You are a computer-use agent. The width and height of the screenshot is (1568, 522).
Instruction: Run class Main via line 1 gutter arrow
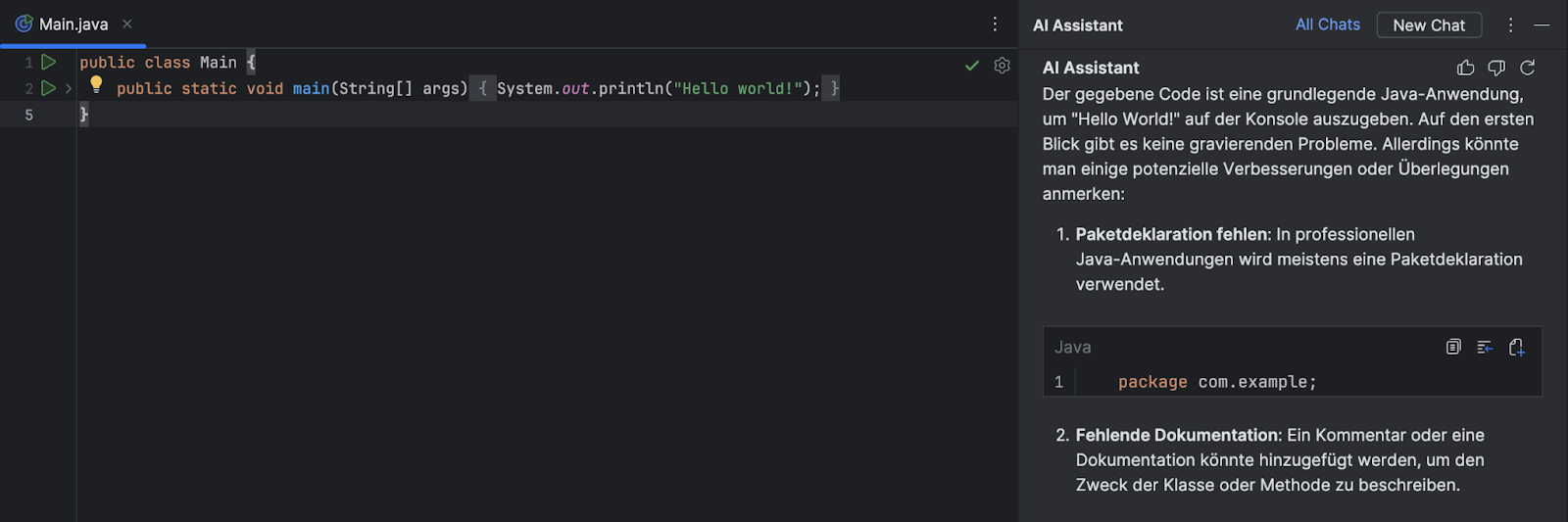click(48, 62)
